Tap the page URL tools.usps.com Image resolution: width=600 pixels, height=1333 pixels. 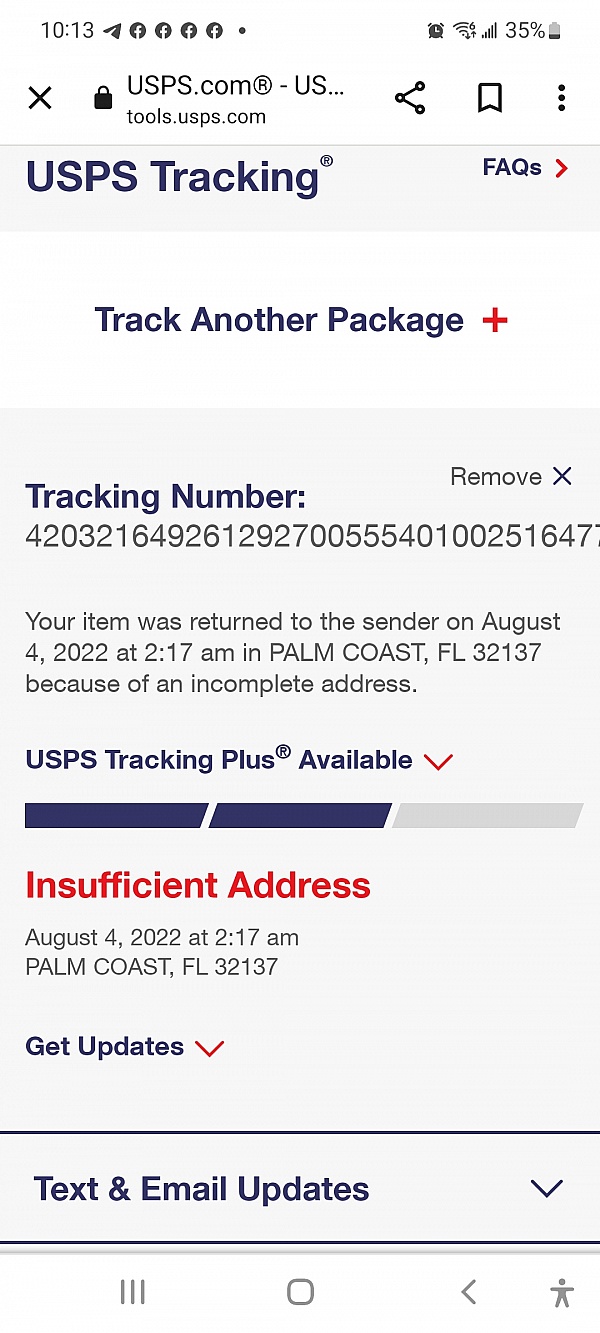pos(196,117)
